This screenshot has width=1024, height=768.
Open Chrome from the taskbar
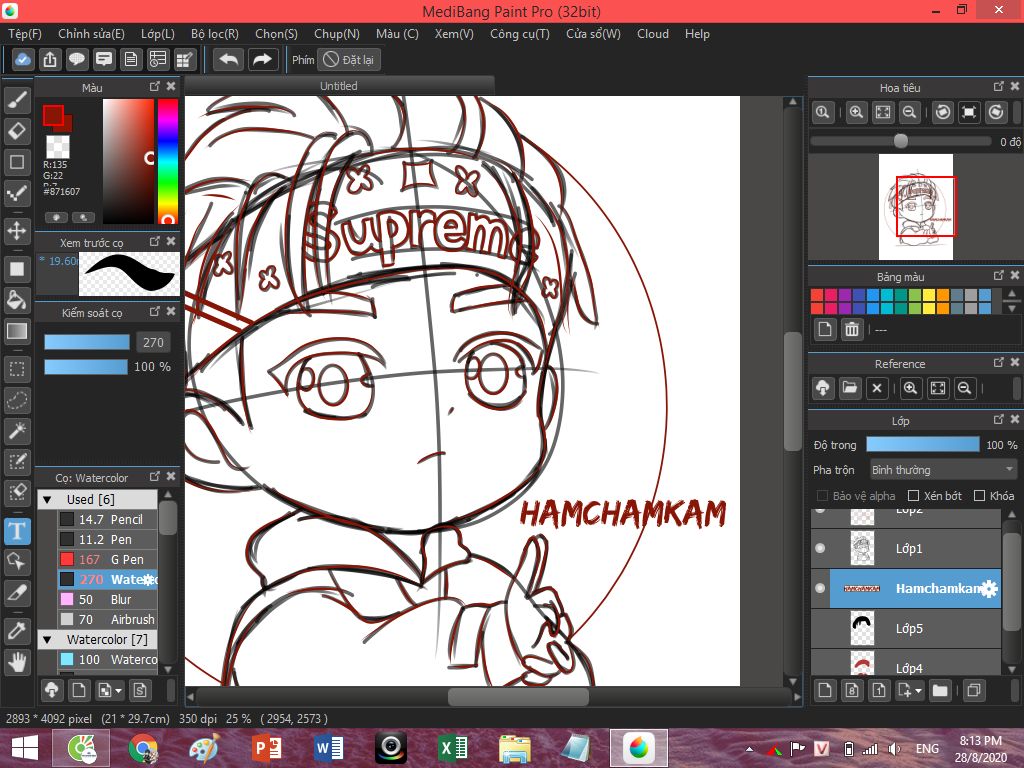coord(143,748)
